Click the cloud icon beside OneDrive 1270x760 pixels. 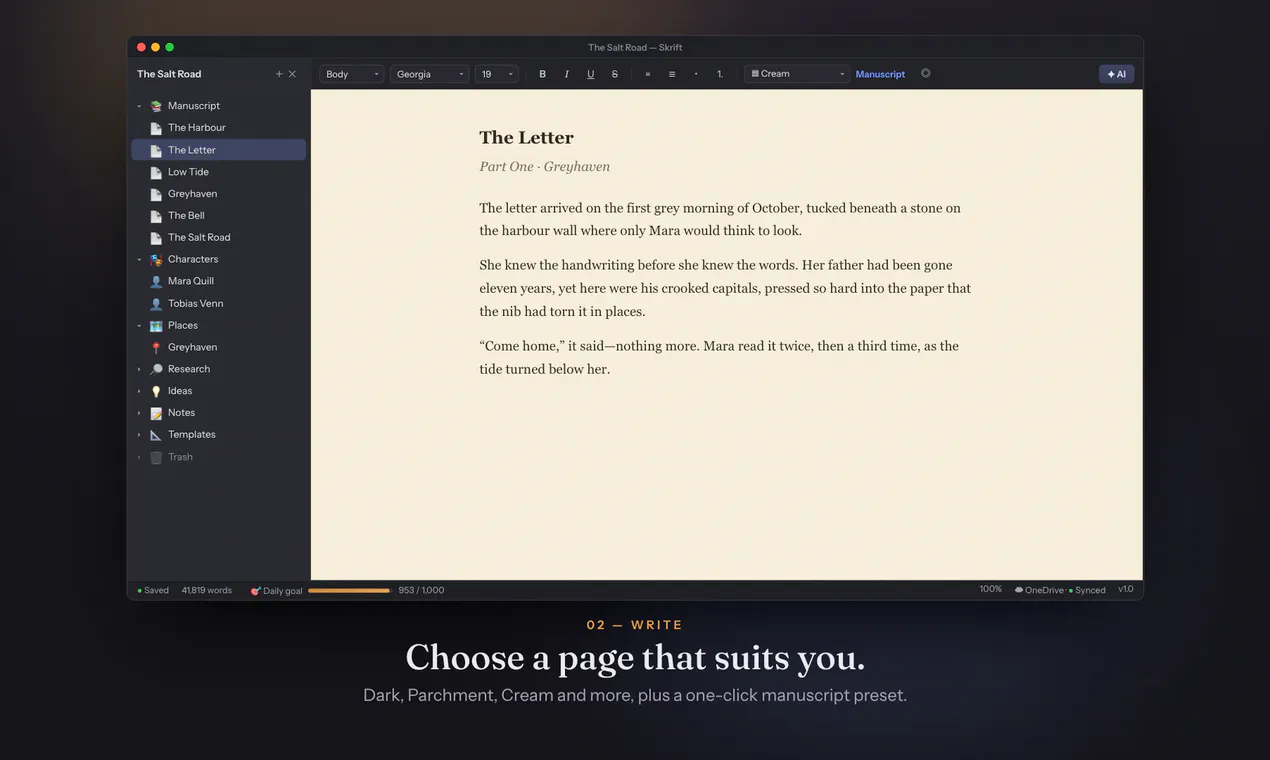pos(1019,590)
